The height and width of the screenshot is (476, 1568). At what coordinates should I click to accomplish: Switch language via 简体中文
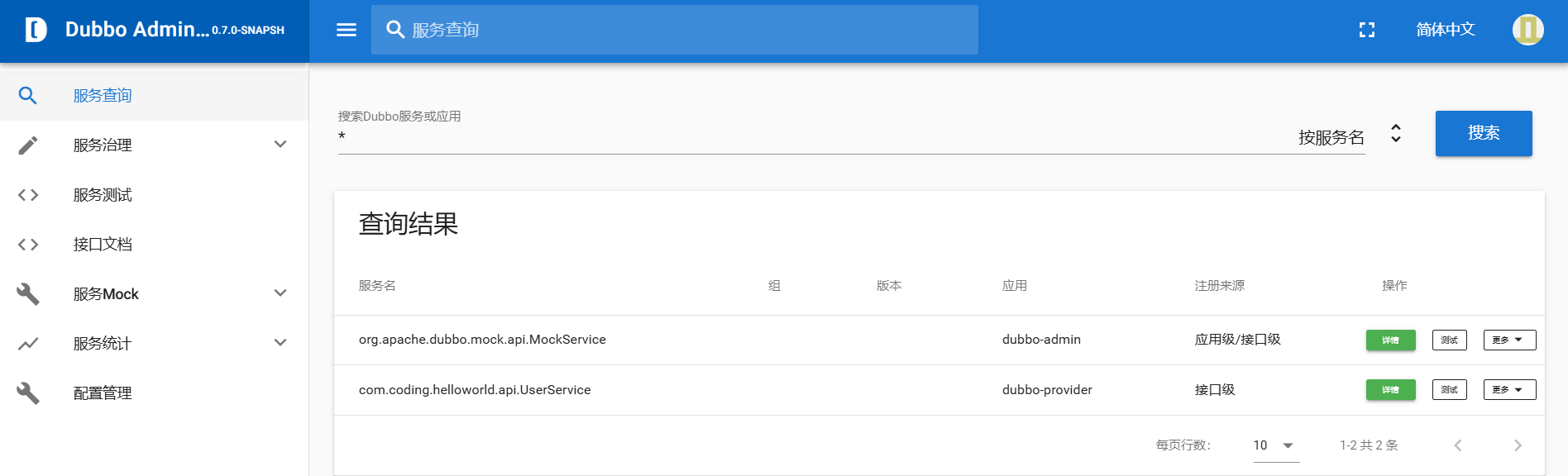tap(1445, 30)
